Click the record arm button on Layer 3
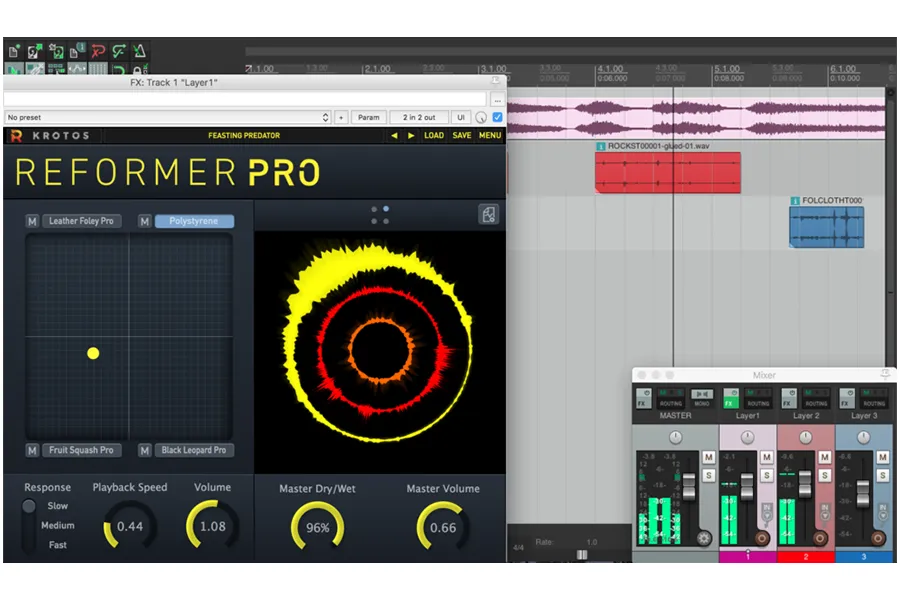Viewport: 900px width, 600px height. (x=878, y=538)
